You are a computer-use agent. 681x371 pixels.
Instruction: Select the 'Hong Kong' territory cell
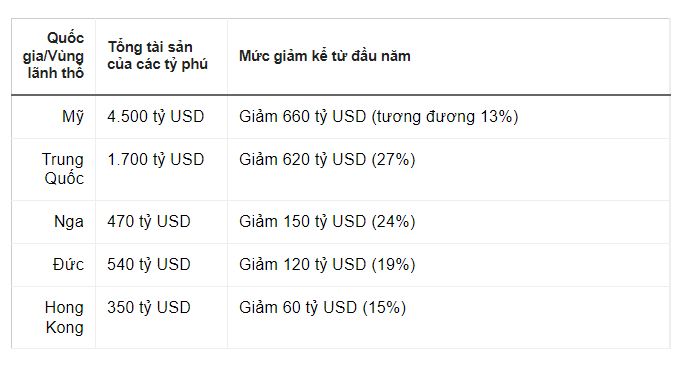(x=53, y=317)
